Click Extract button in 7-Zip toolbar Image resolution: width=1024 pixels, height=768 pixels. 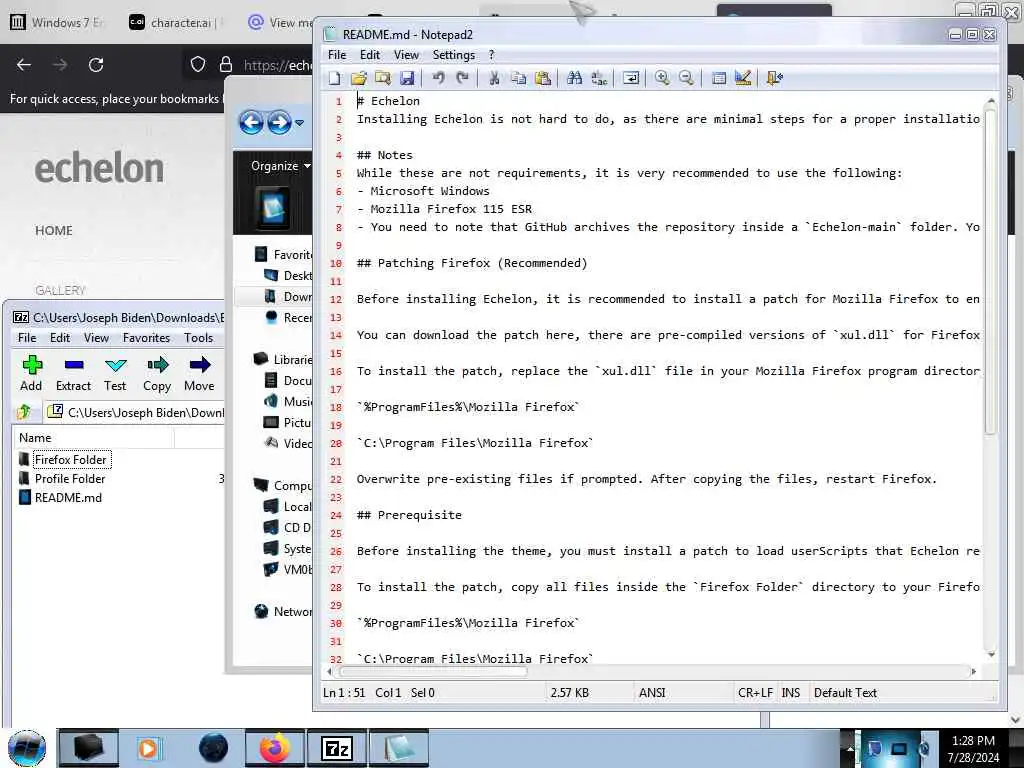[73, 374]
